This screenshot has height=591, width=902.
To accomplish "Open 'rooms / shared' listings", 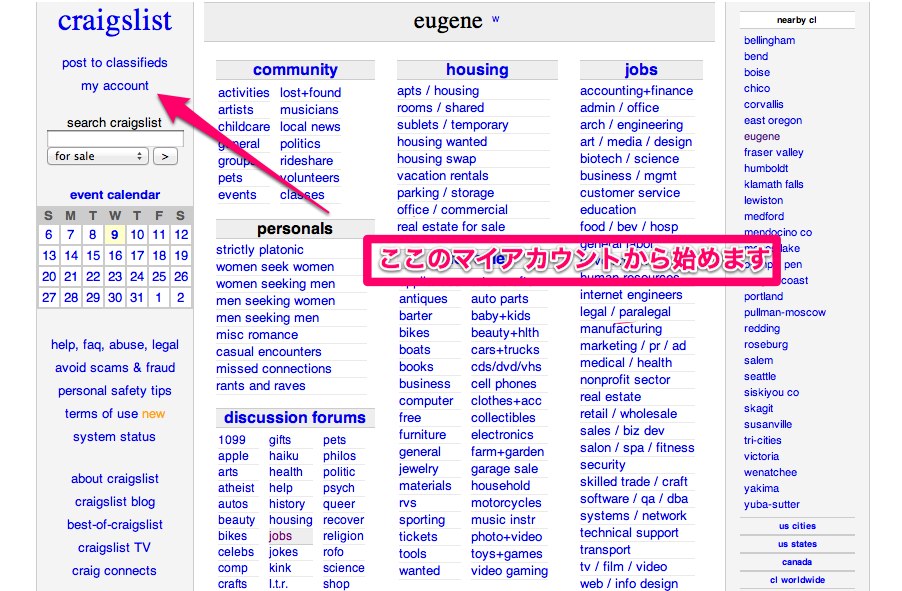I will 440,108.
